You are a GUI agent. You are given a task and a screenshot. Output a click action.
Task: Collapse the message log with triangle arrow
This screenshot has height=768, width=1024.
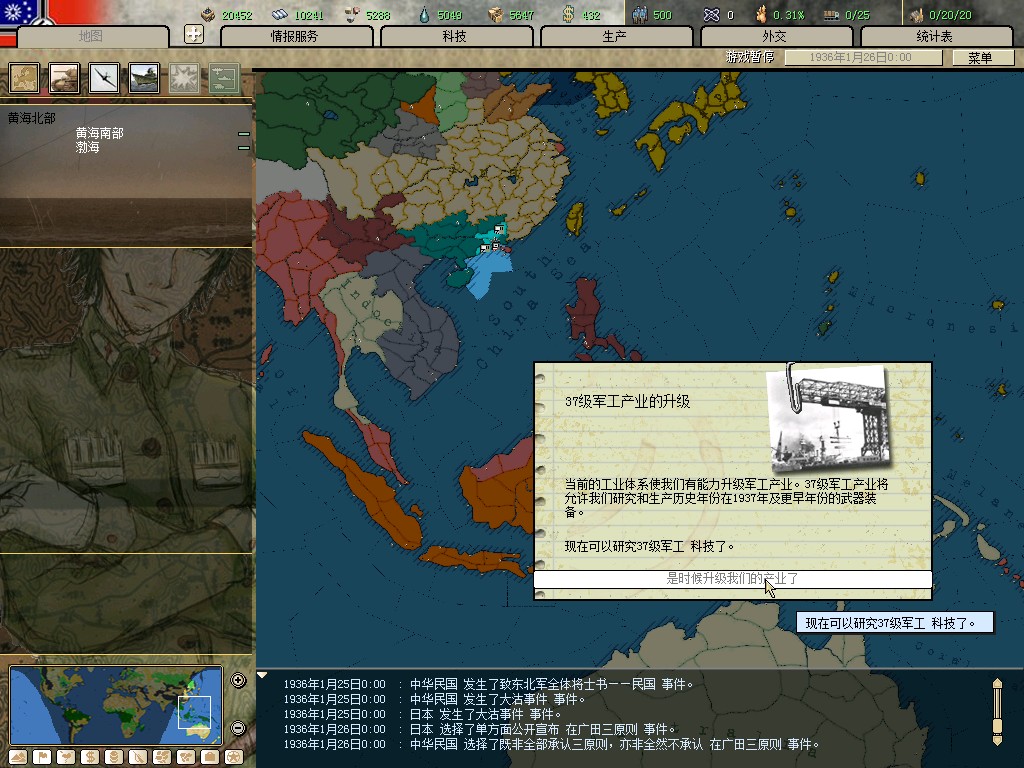[x=263, y=675]
